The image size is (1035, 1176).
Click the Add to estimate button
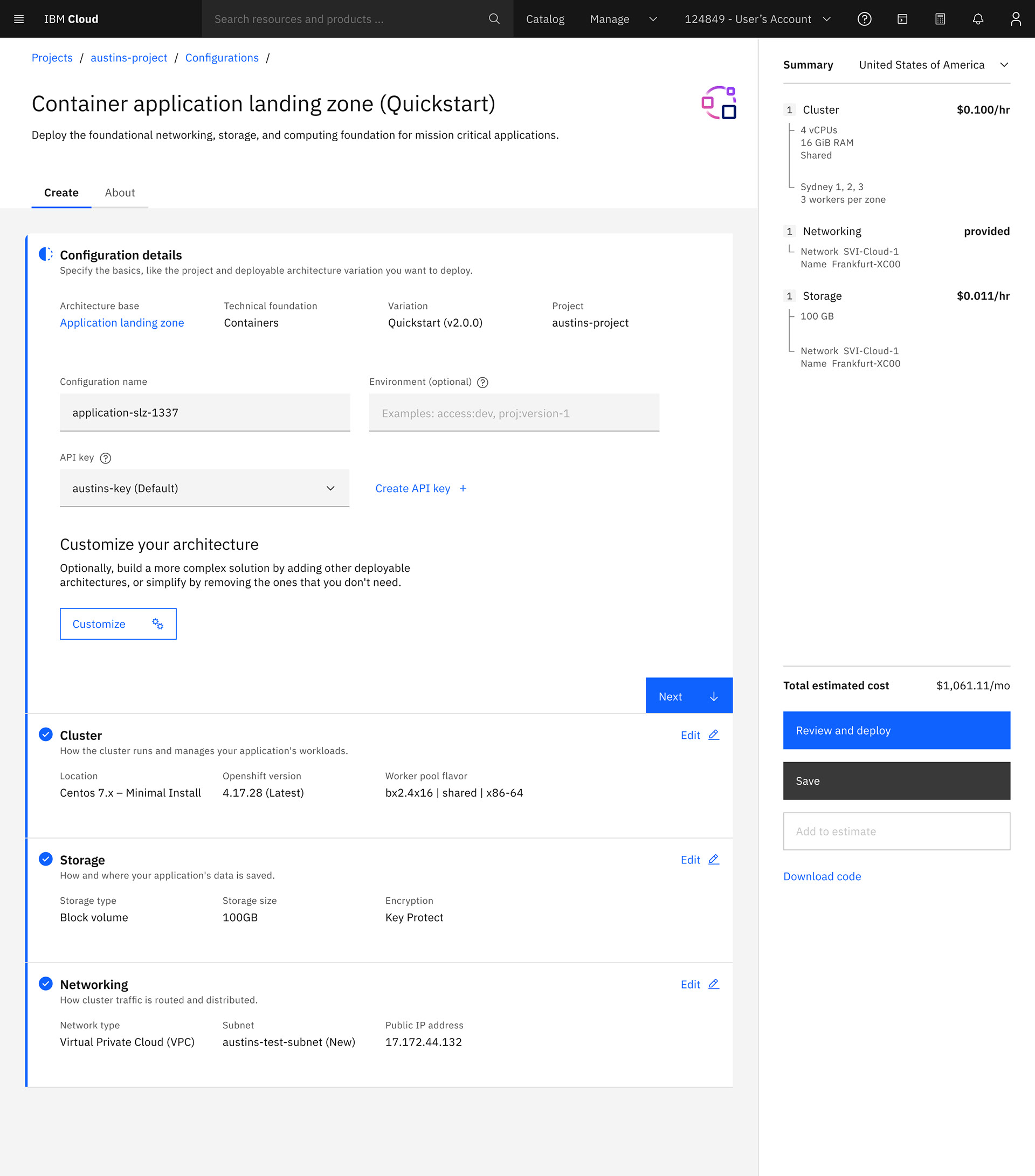click(x=896, y=832)
